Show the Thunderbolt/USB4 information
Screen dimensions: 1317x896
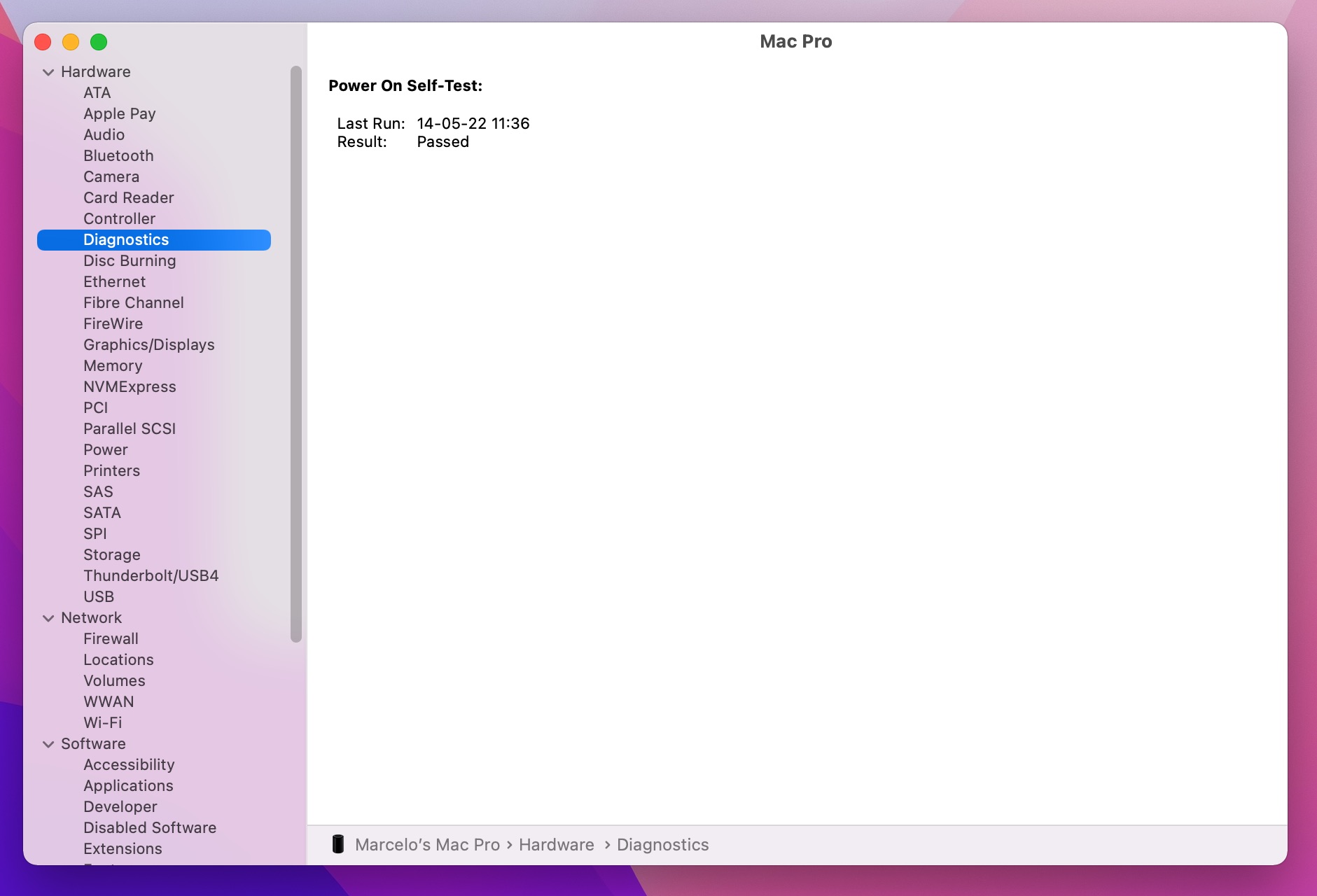coord(151,575)
